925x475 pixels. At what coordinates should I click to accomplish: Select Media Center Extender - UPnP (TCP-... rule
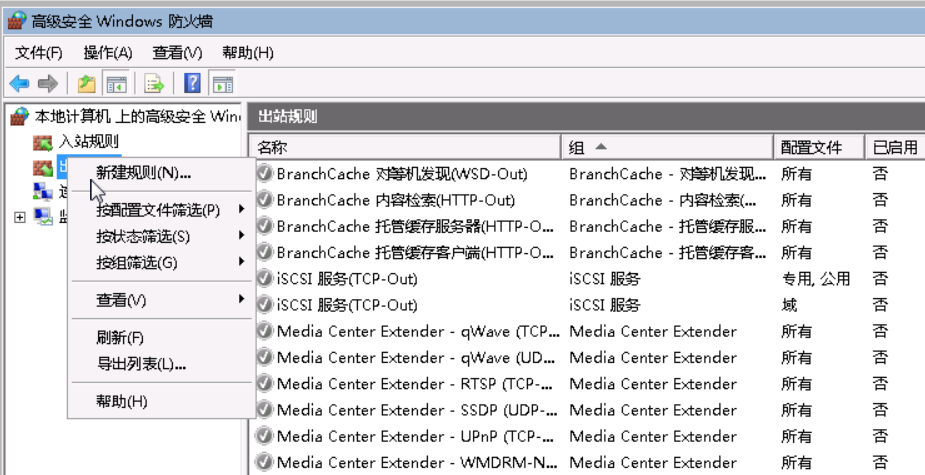[x=416, y=436]
